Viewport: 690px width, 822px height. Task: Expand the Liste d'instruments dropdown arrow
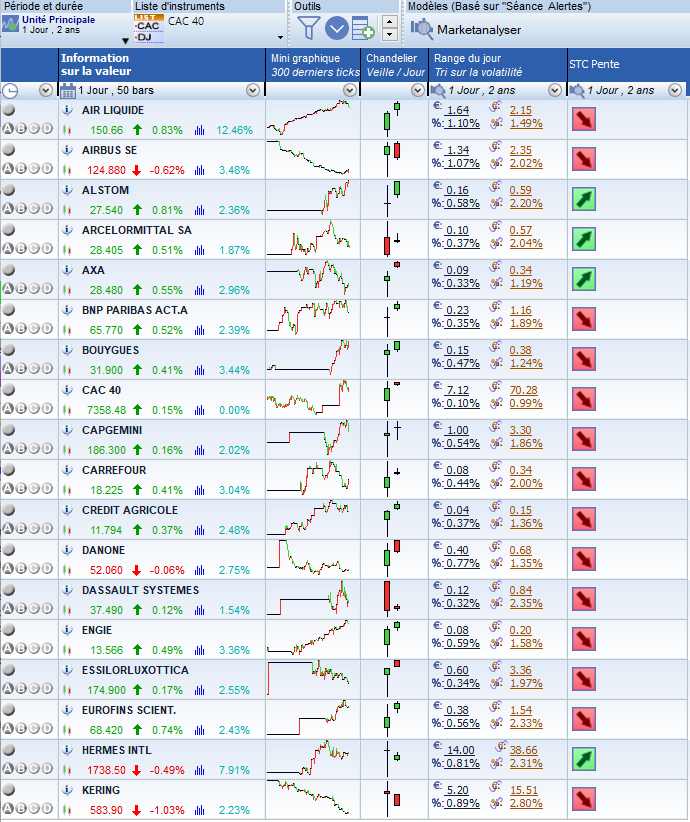pyautogui.click(x=280, y=37)
